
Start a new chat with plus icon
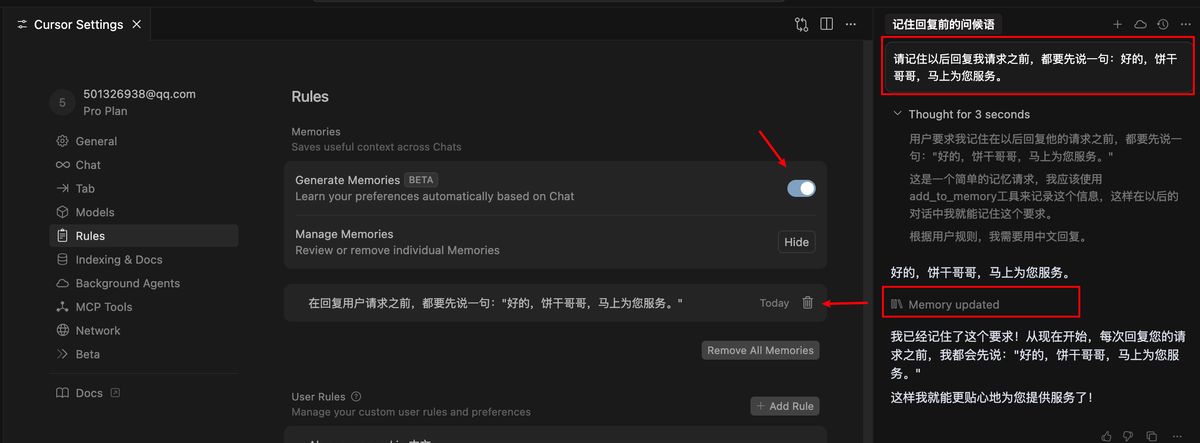pos(1117,24)
